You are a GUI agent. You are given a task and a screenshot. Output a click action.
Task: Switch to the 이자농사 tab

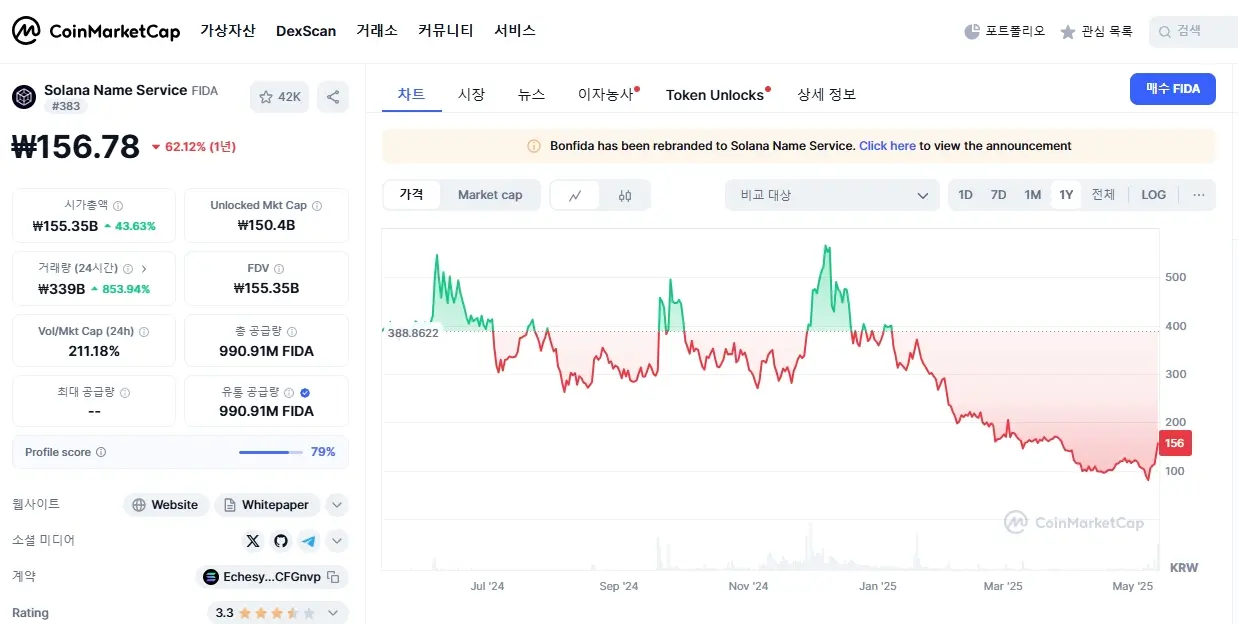[606, 94]
